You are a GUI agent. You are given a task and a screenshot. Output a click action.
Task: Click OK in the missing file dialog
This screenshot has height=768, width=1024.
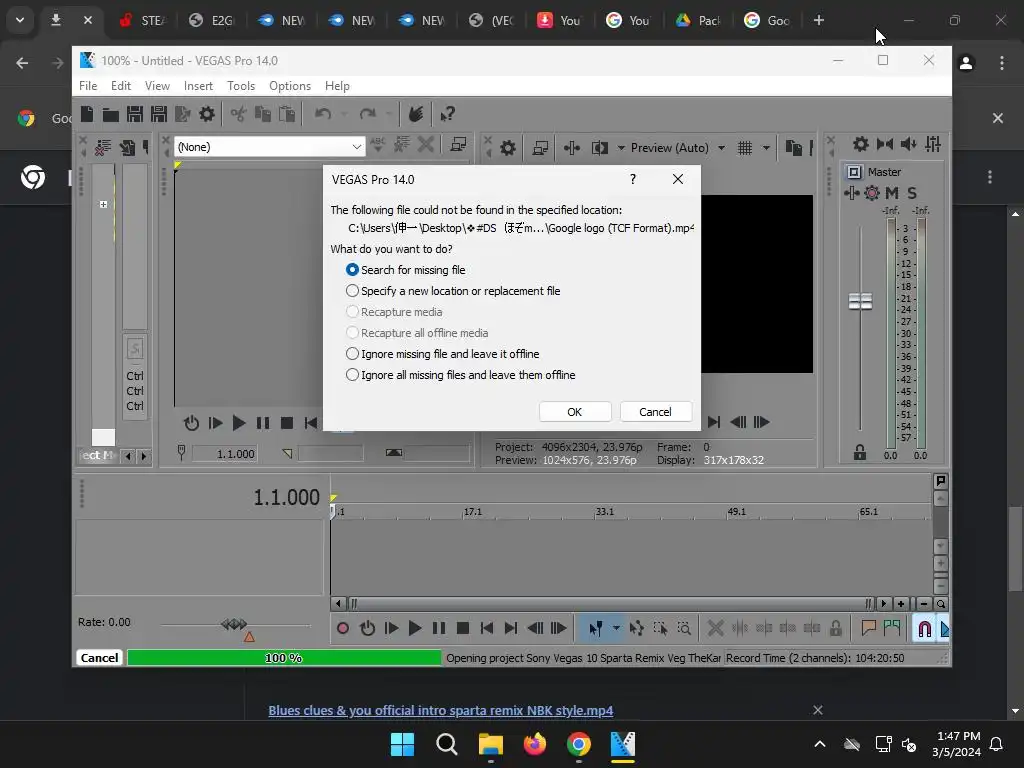(575, 411)
